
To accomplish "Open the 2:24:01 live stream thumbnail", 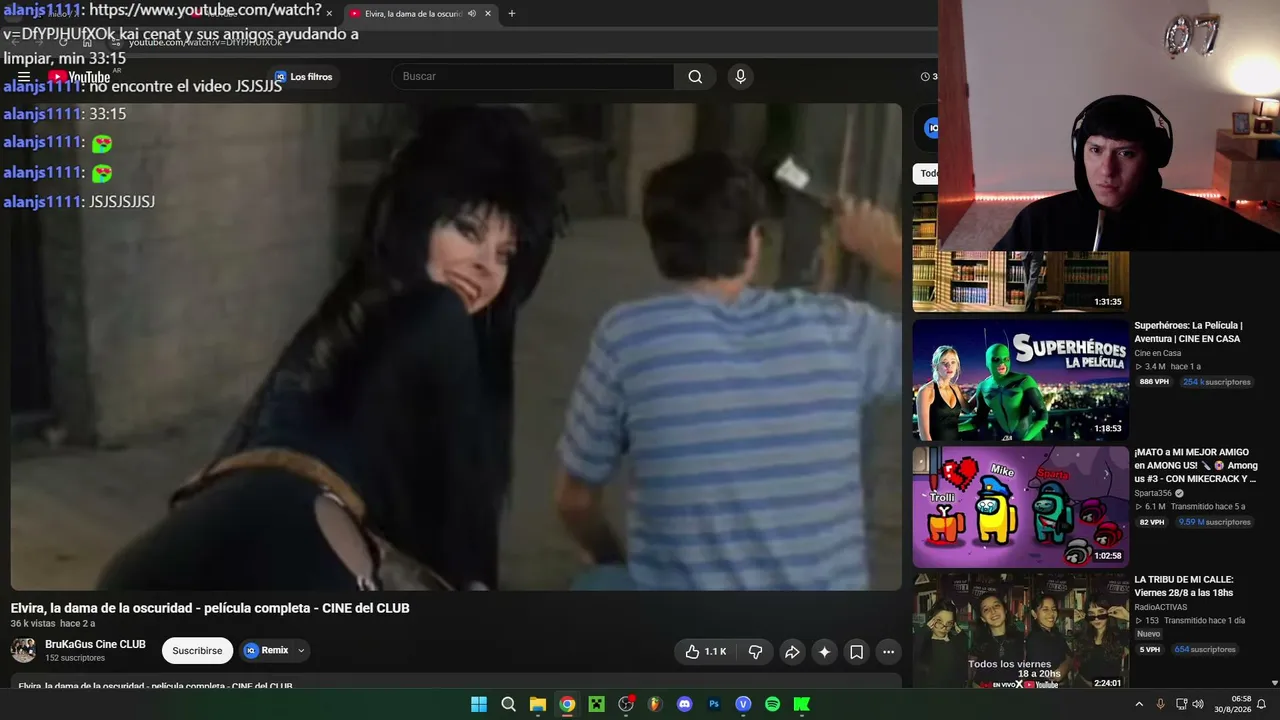I will [1020, 632].
